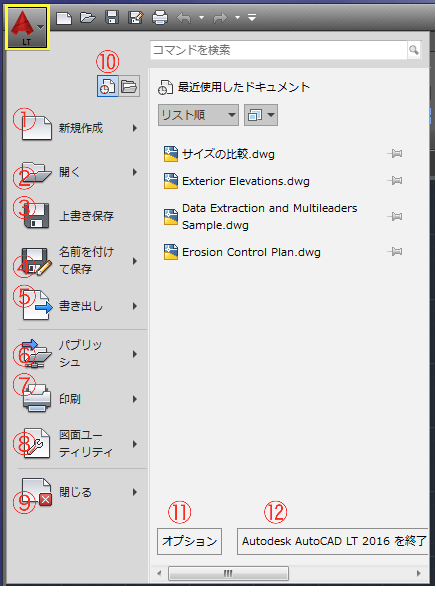
Task: Expand the 新規作成 submenu arrow
Action: tap(135, 128)
